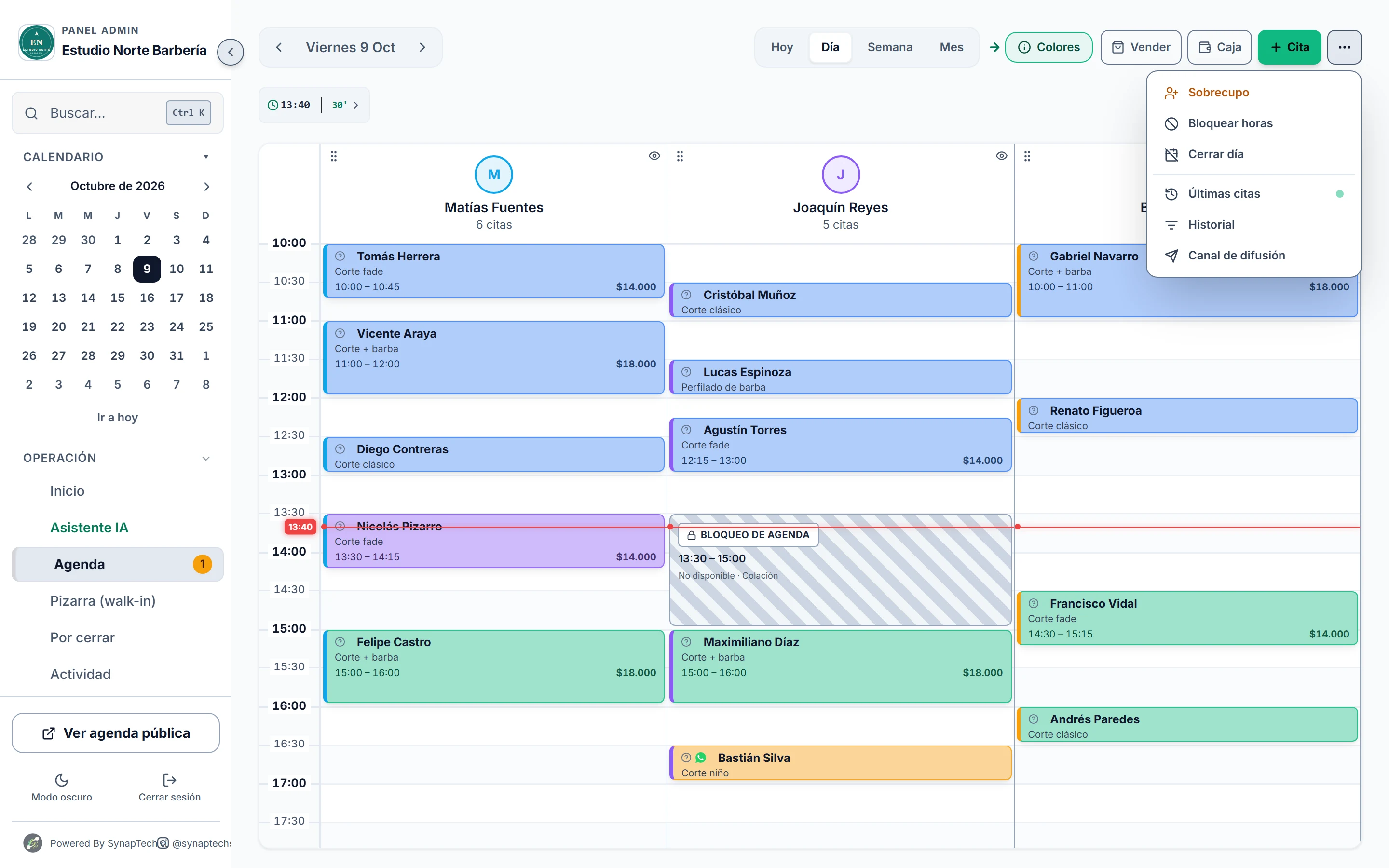Open the Colores legend button
The image size is (1389, 868).
click(1049, 47)
